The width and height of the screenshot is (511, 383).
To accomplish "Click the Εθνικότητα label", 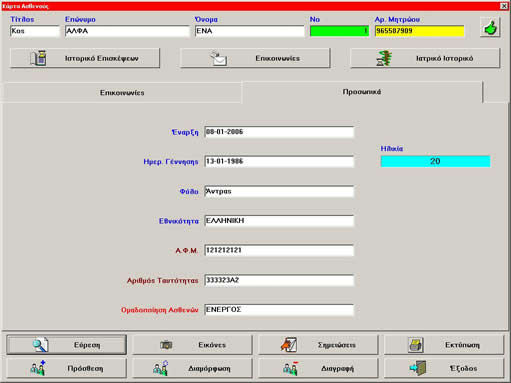I will (179, 221).
